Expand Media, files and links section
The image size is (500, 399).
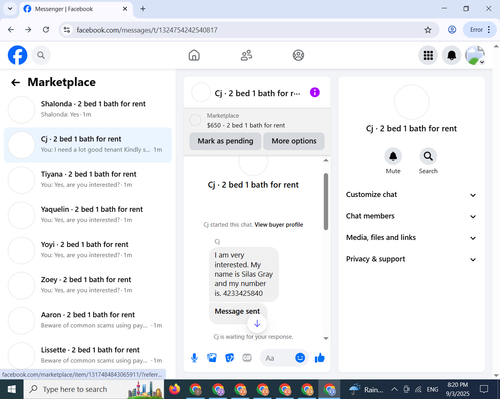[411, 238]
